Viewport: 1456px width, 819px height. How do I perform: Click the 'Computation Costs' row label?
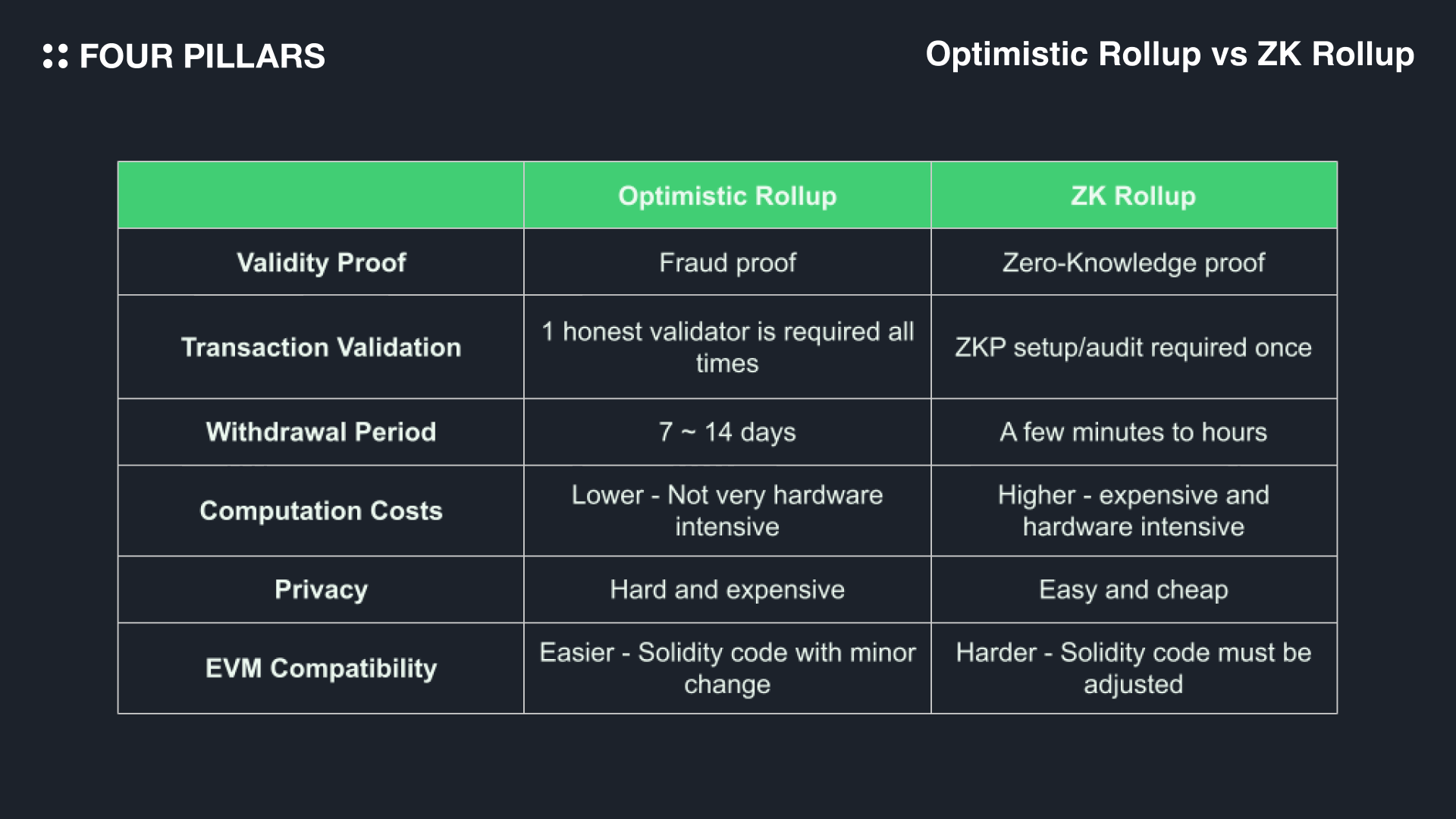(321, 511)
